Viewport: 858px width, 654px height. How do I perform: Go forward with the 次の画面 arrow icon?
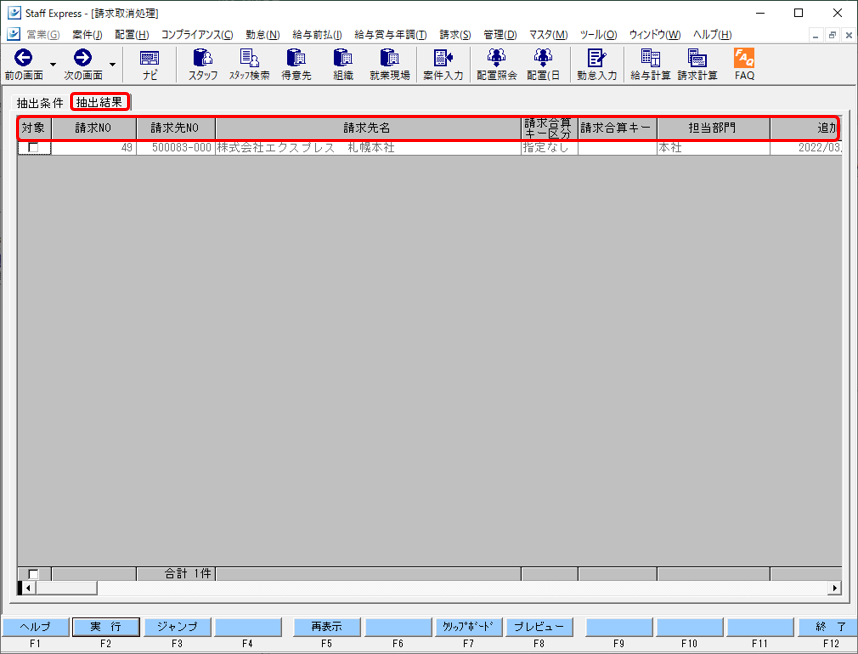click(x=83, y=57)
